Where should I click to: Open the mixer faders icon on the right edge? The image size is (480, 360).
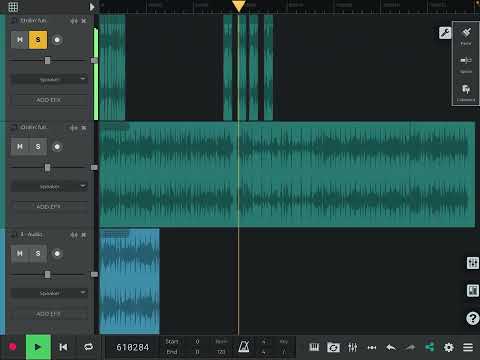tap(473, 263)
